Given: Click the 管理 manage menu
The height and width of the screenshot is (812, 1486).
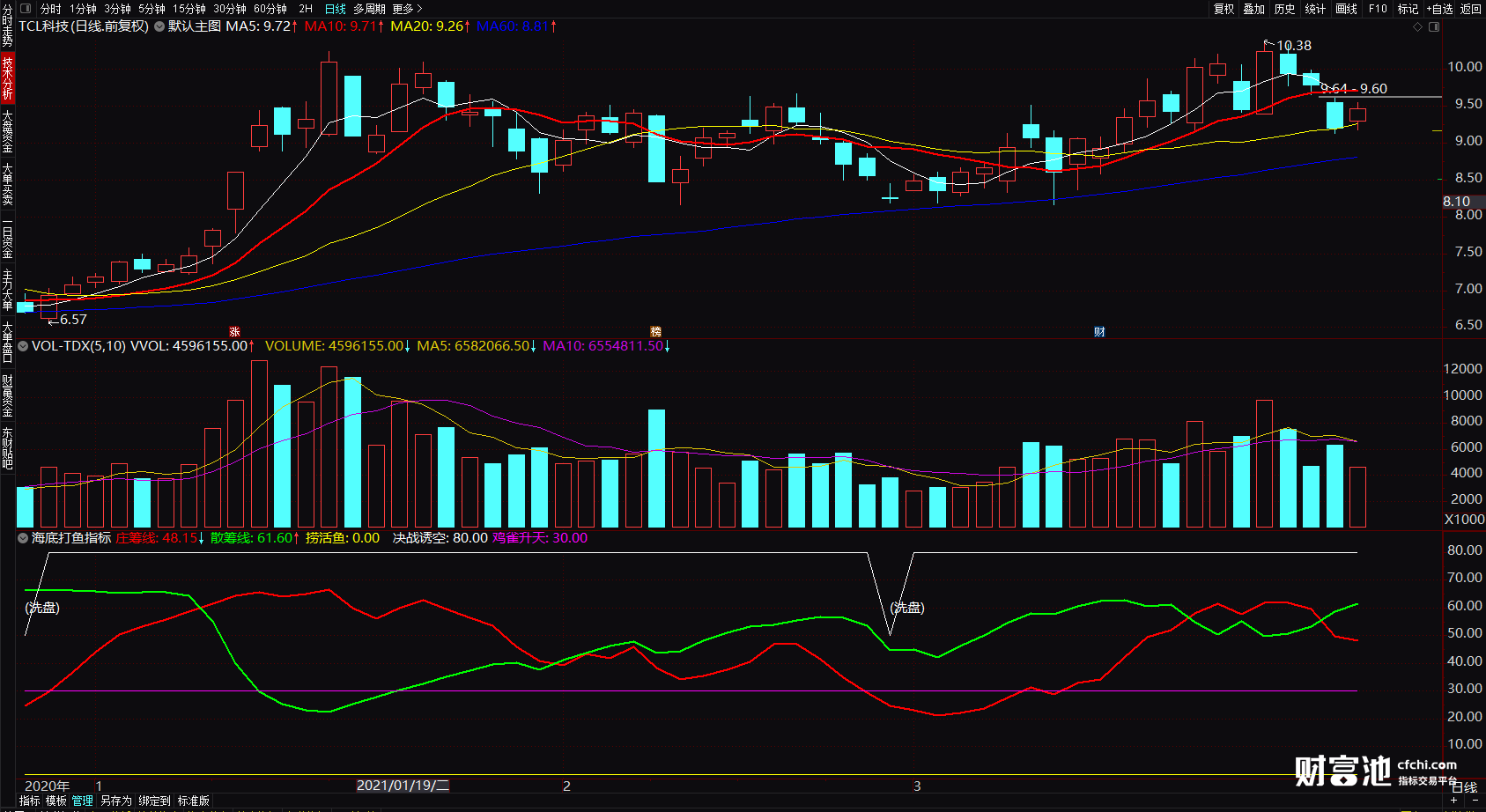Looking at the screenshot, I should pos(83,801).
